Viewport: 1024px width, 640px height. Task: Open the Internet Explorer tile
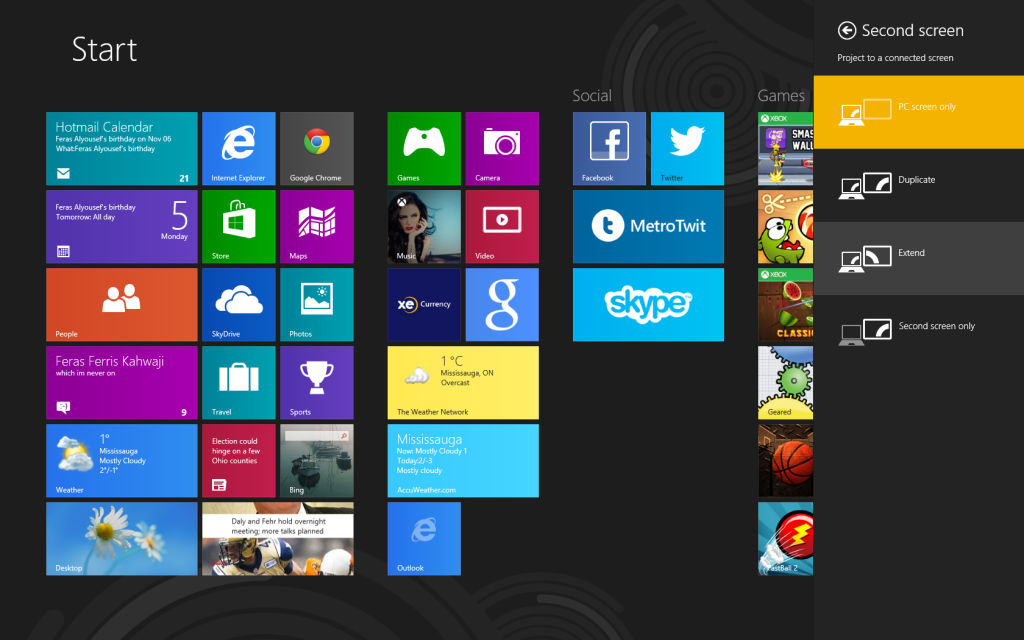pos(238,148)
